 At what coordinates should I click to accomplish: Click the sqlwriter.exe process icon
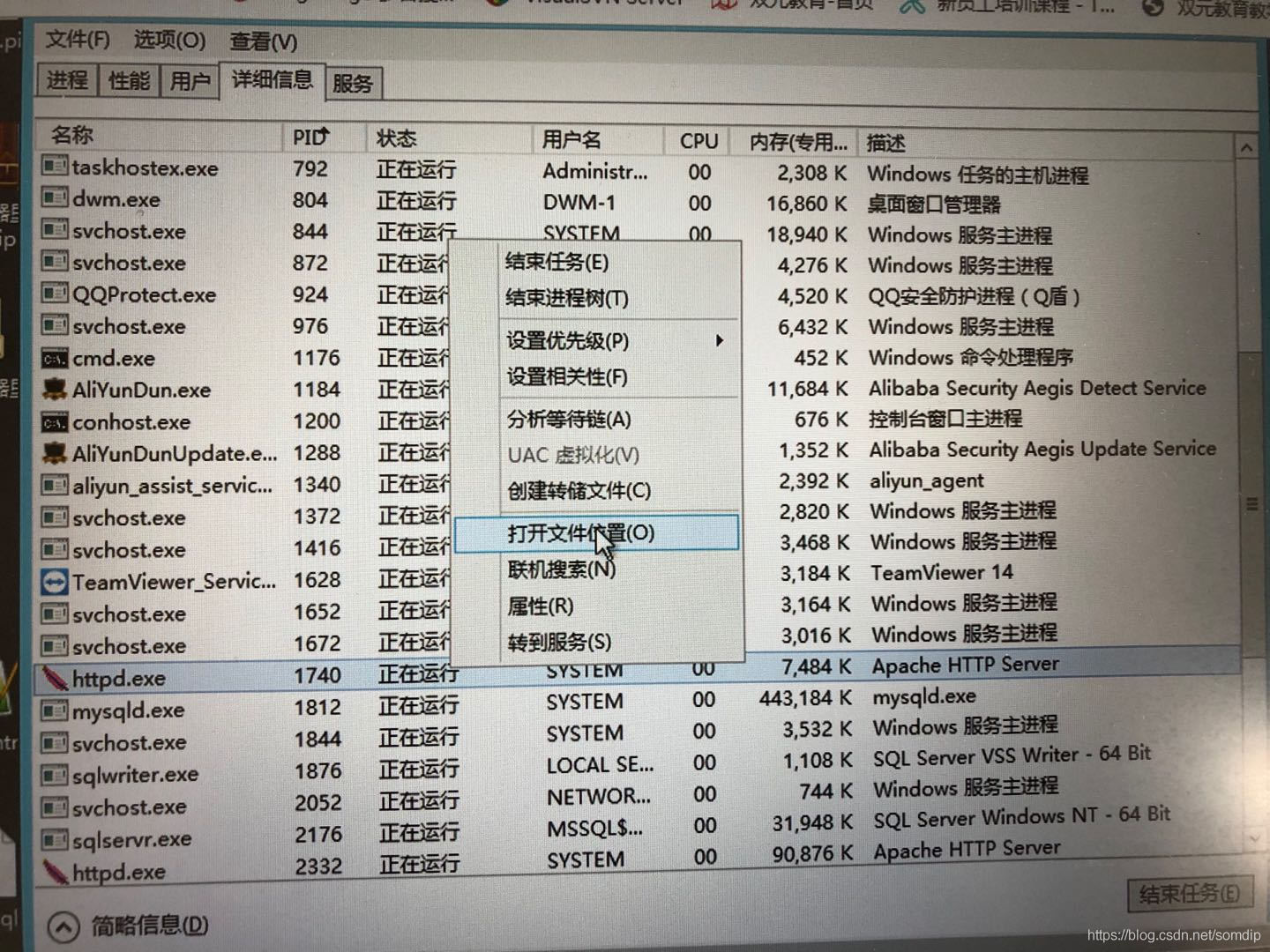[x=55, y=774]
